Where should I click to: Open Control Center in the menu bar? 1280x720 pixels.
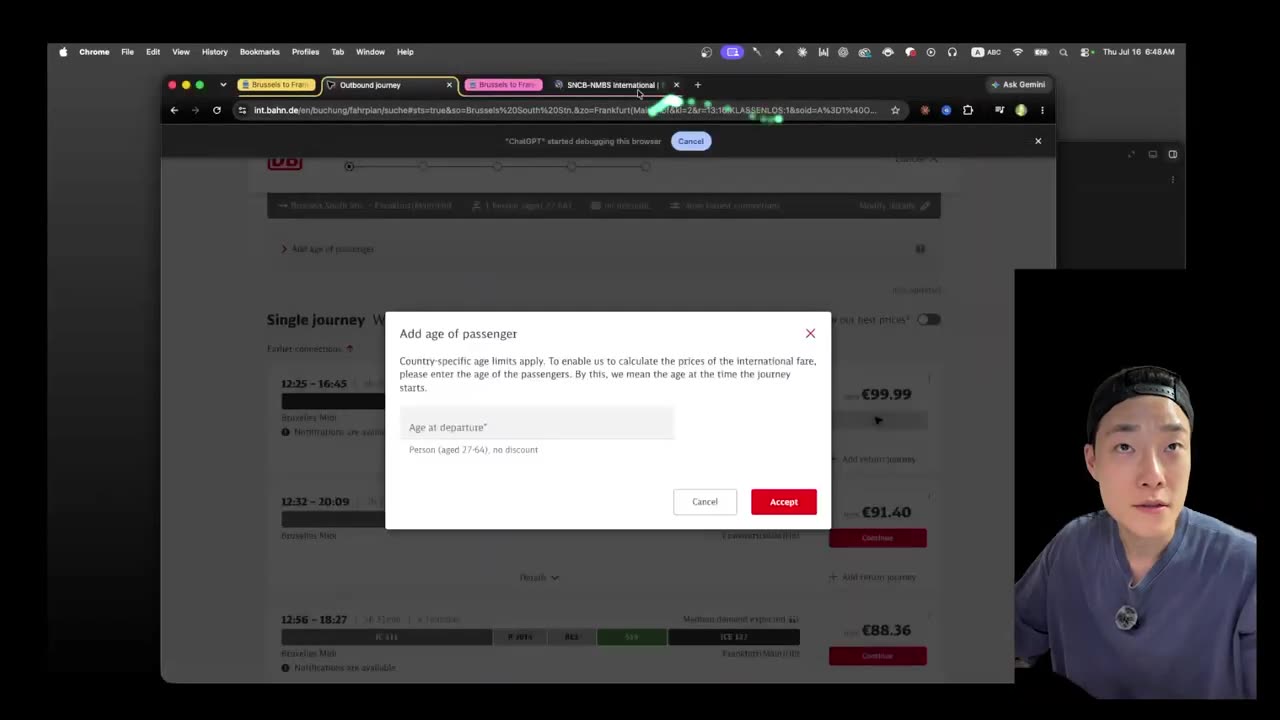tap(1085, 52)
